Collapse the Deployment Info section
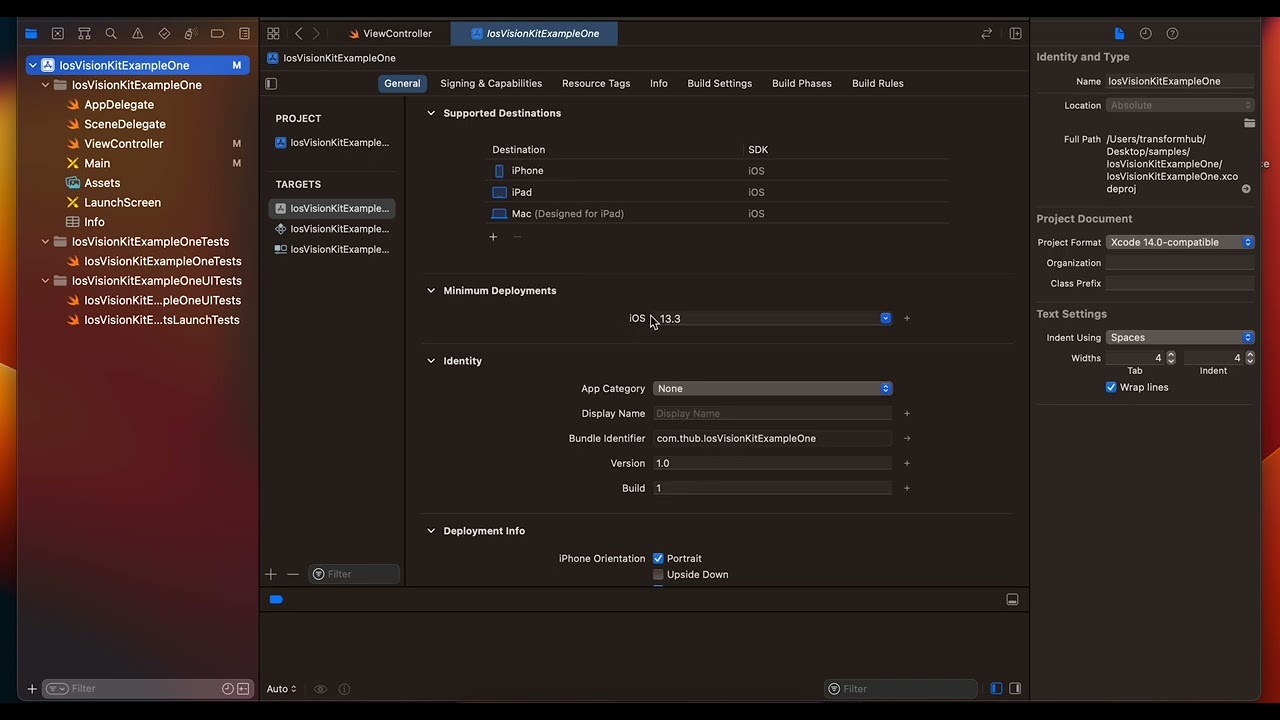1280x720 pixels. coord(431,531)
